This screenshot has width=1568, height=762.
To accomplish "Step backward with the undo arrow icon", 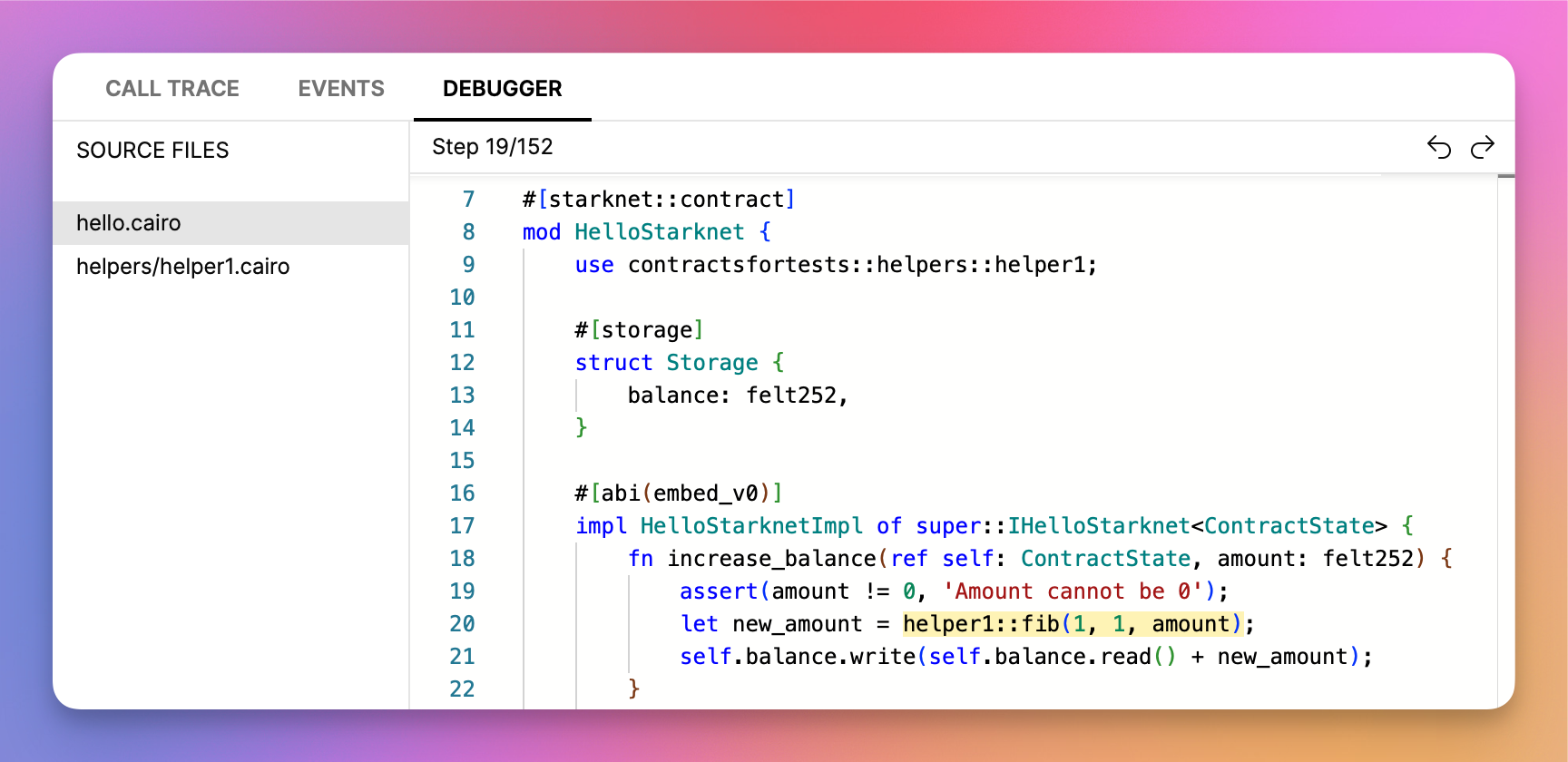I will click(1439, 147).
